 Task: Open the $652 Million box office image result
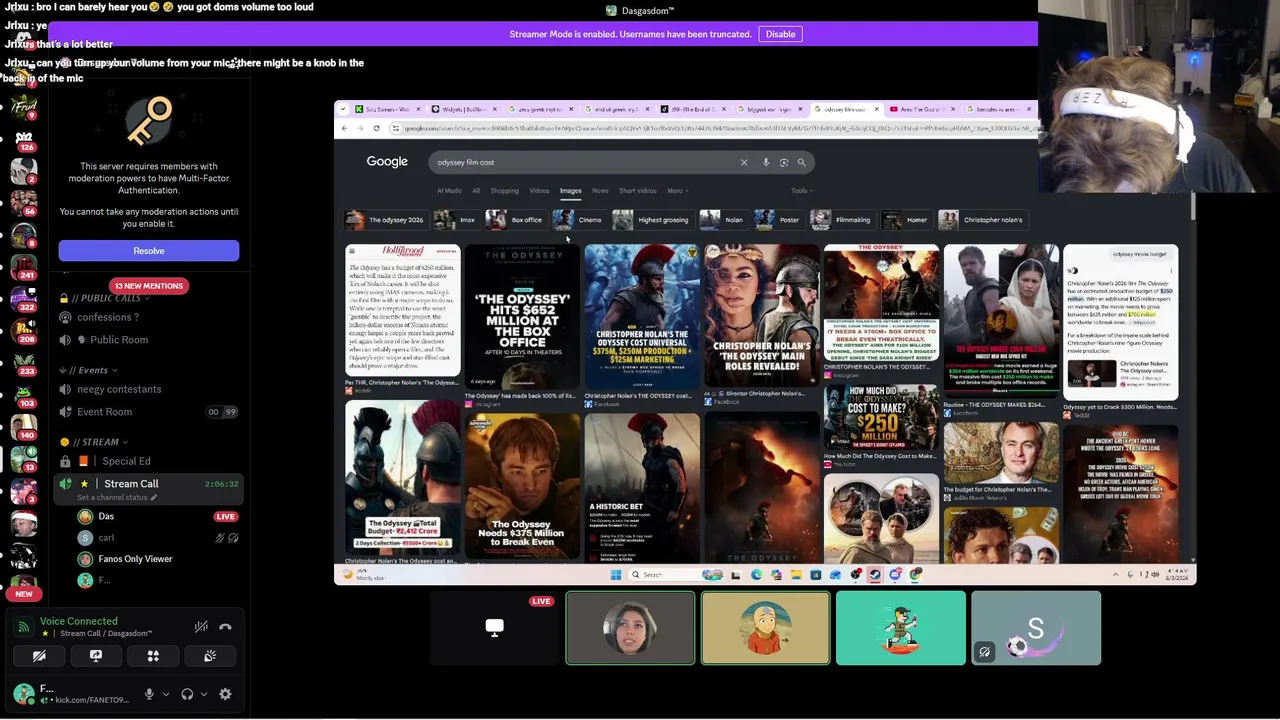pos(522,316)
